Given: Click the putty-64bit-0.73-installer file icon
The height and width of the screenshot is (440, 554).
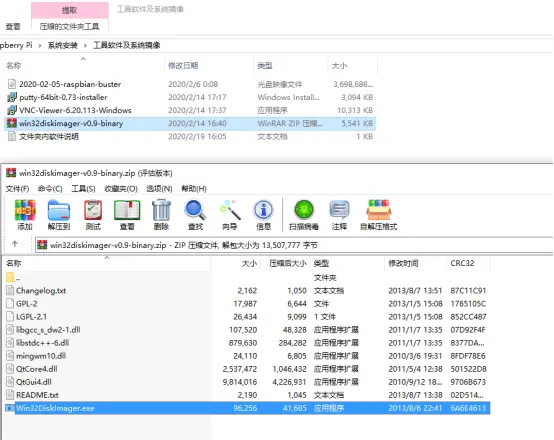Looking at the screenshot, I should point(12,97).
